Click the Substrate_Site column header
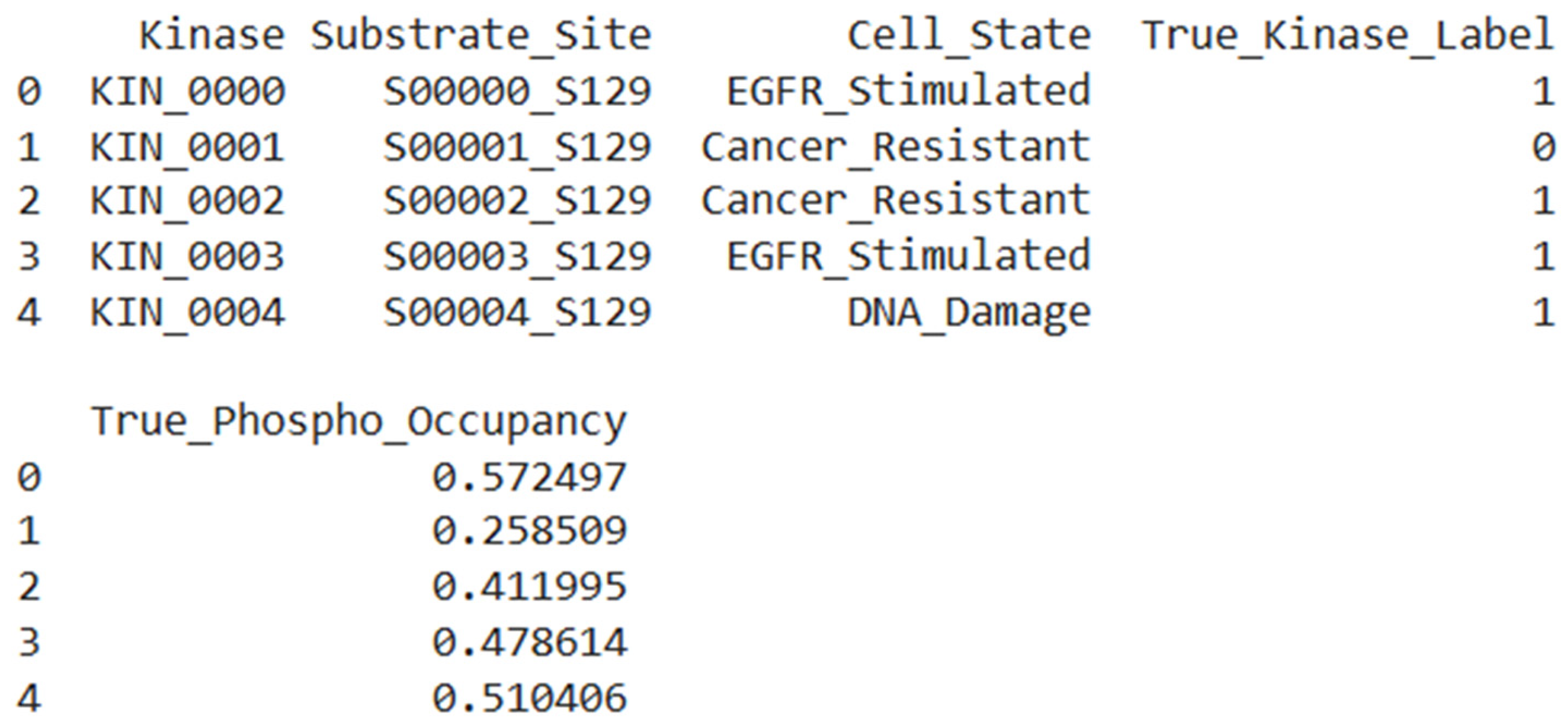 [481, 35]
